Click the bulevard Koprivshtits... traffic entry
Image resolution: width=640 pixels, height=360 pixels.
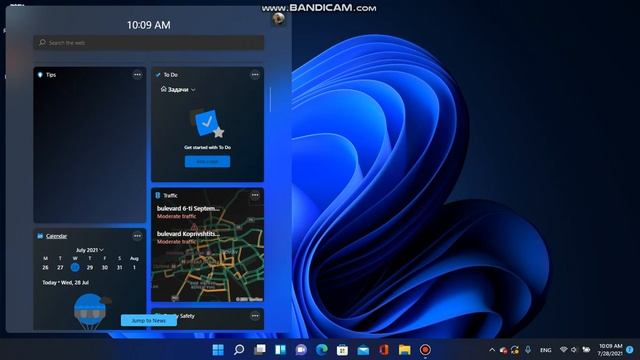pos(188,237)
